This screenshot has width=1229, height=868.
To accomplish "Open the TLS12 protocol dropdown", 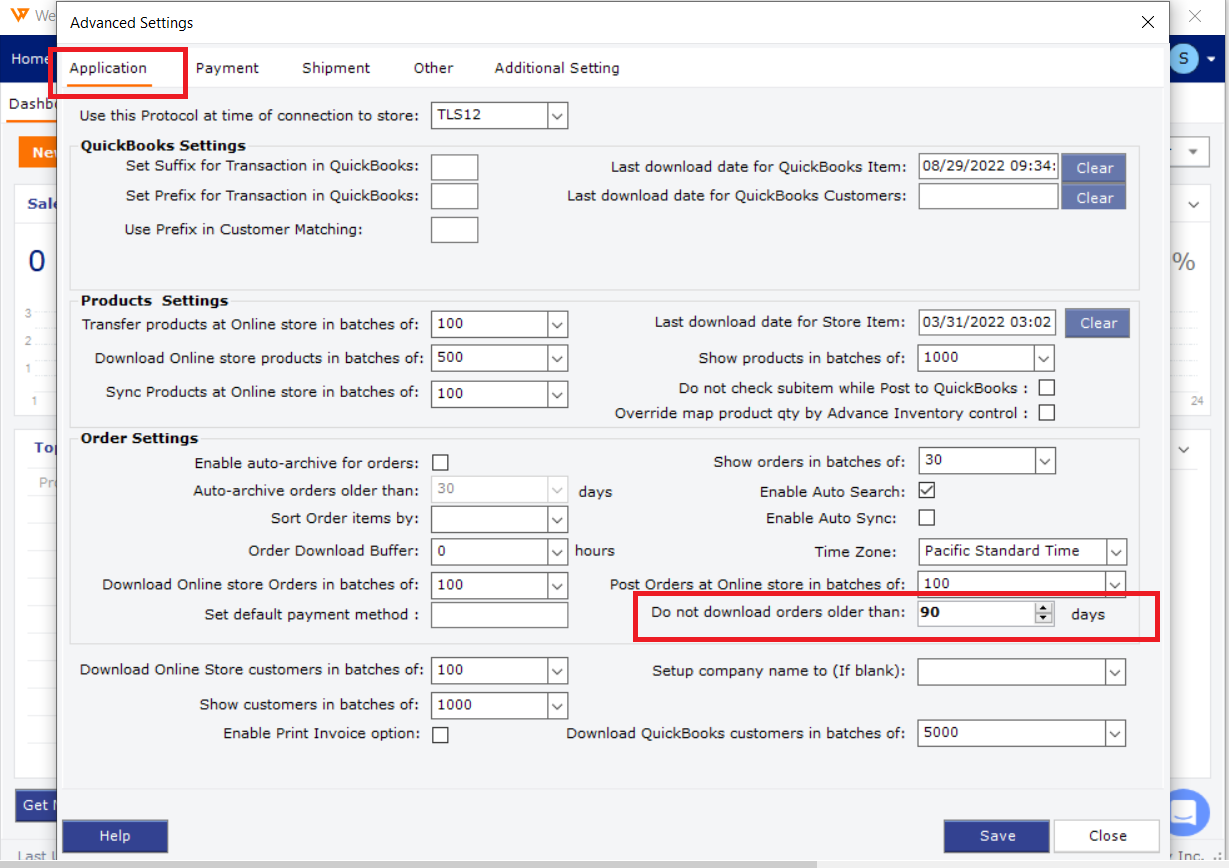I will [557, 115].
